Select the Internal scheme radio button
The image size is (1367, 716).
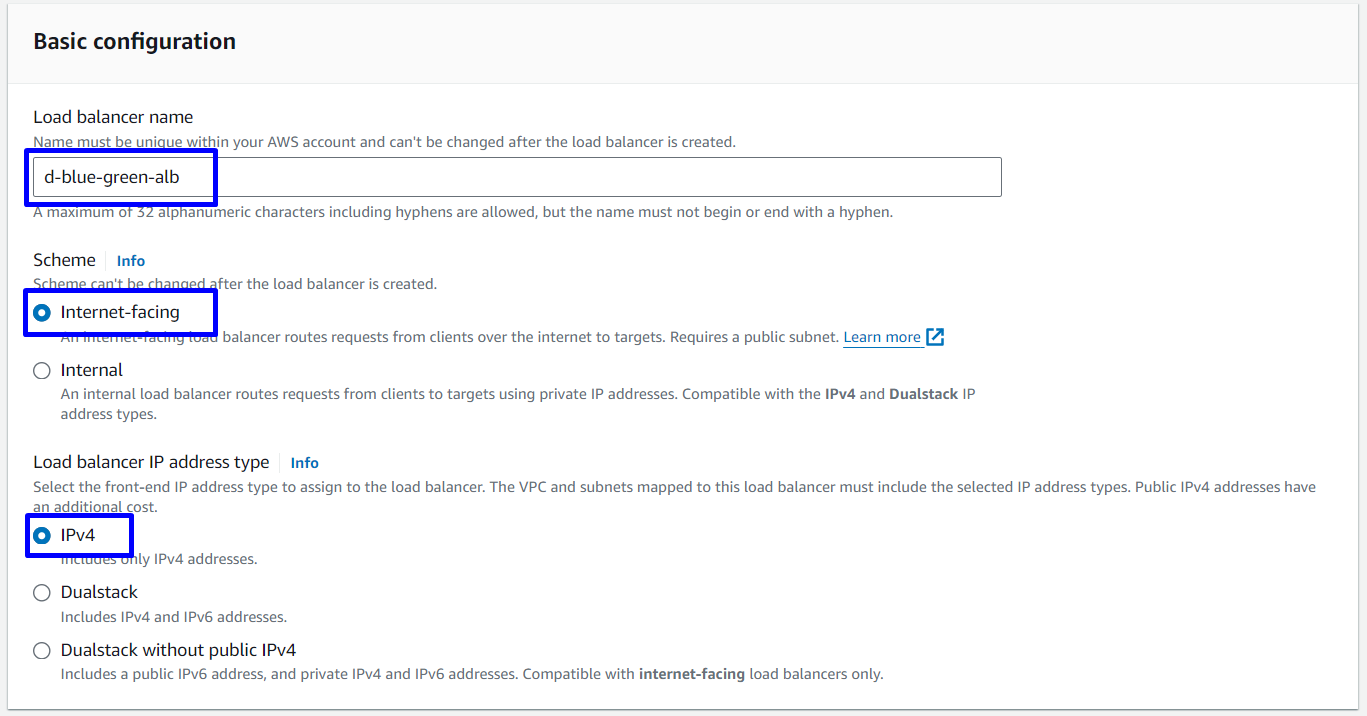pyautogui.click(x=42, y=370)
